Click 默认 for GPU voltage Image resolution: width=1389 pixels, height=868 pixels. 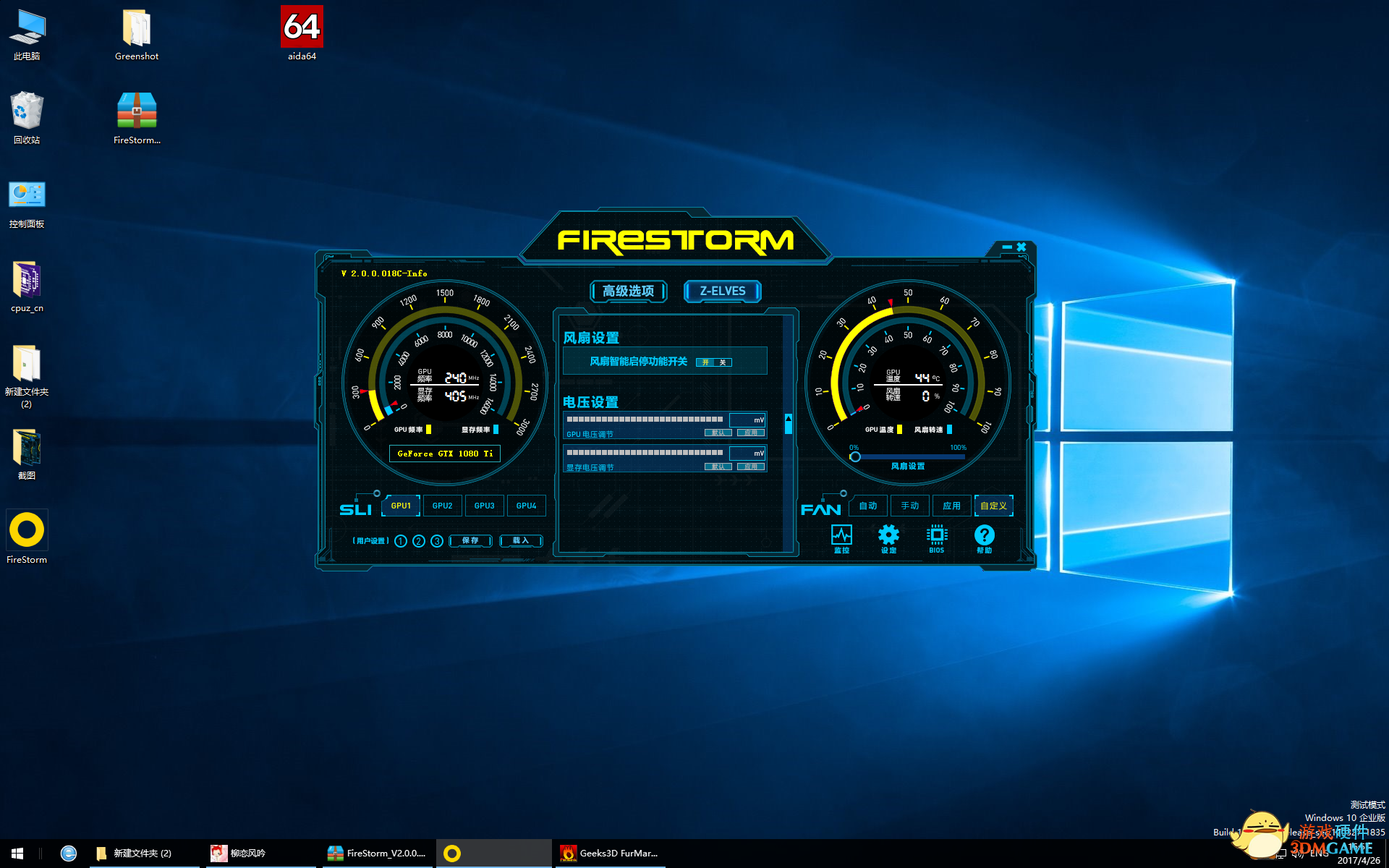coord(718,433)
